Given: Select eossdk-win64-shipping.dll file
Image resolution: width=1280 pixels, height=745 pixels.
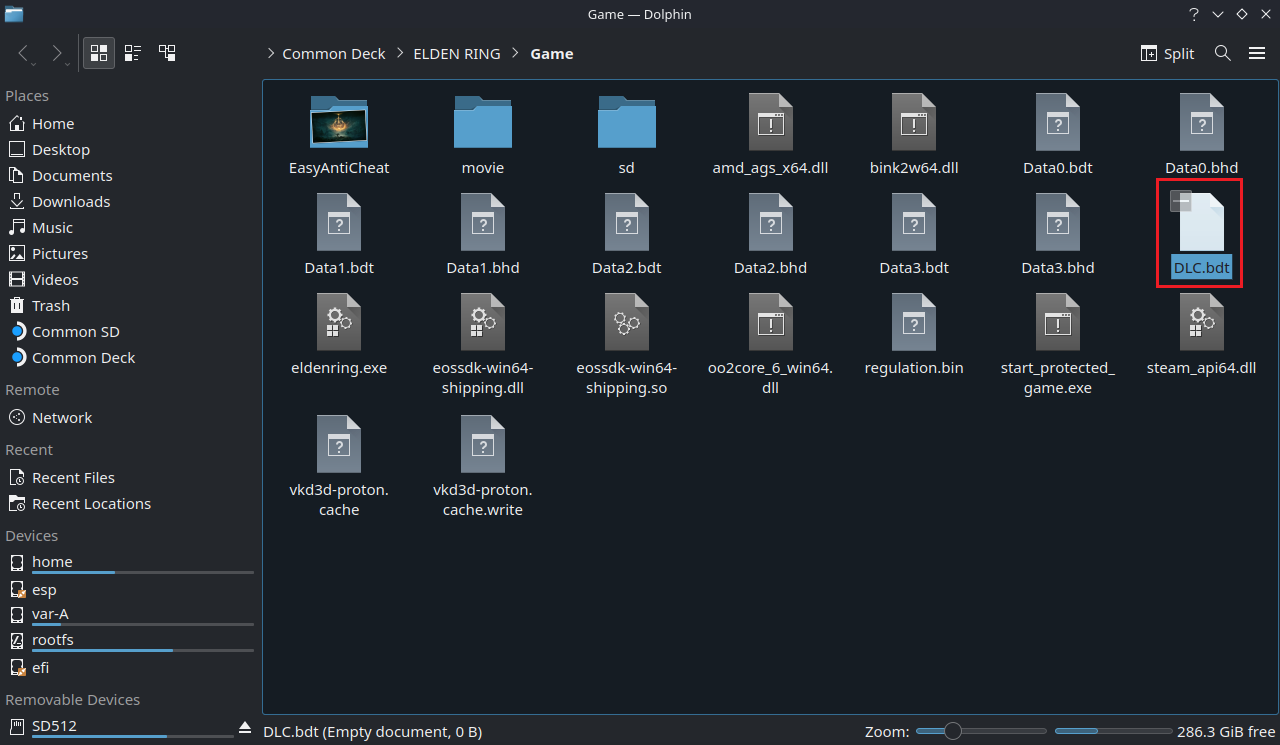Looking at the screenshot, I should (x=483, y=345).
